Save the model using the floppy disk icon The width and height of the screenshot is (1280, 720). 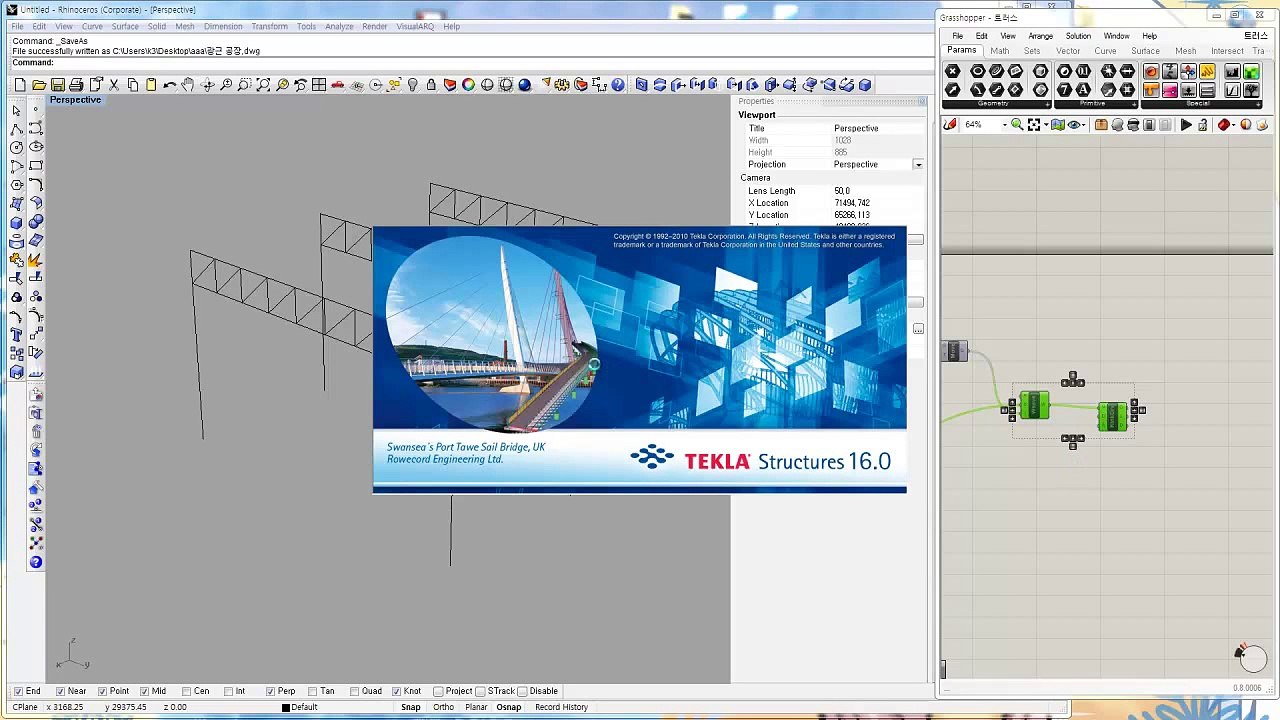coord(58,85)
